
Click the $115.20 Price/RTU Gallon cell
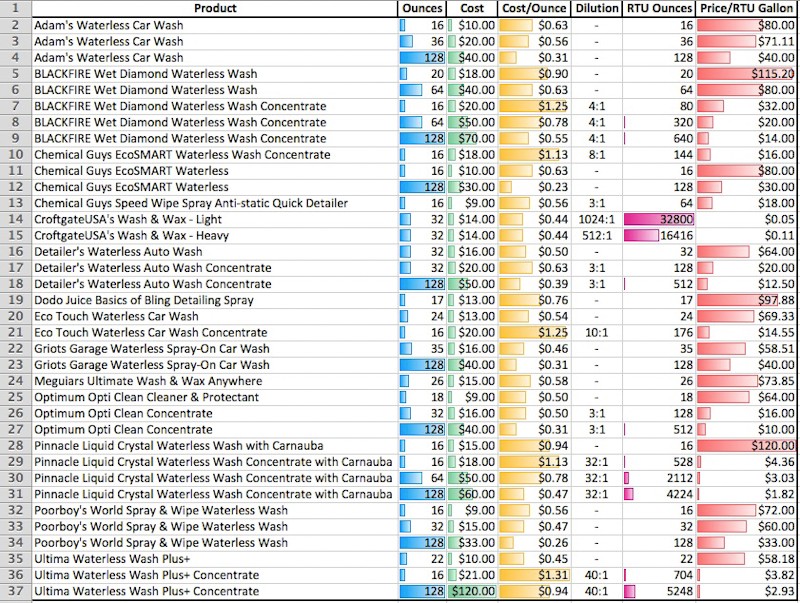click(746, 74)
